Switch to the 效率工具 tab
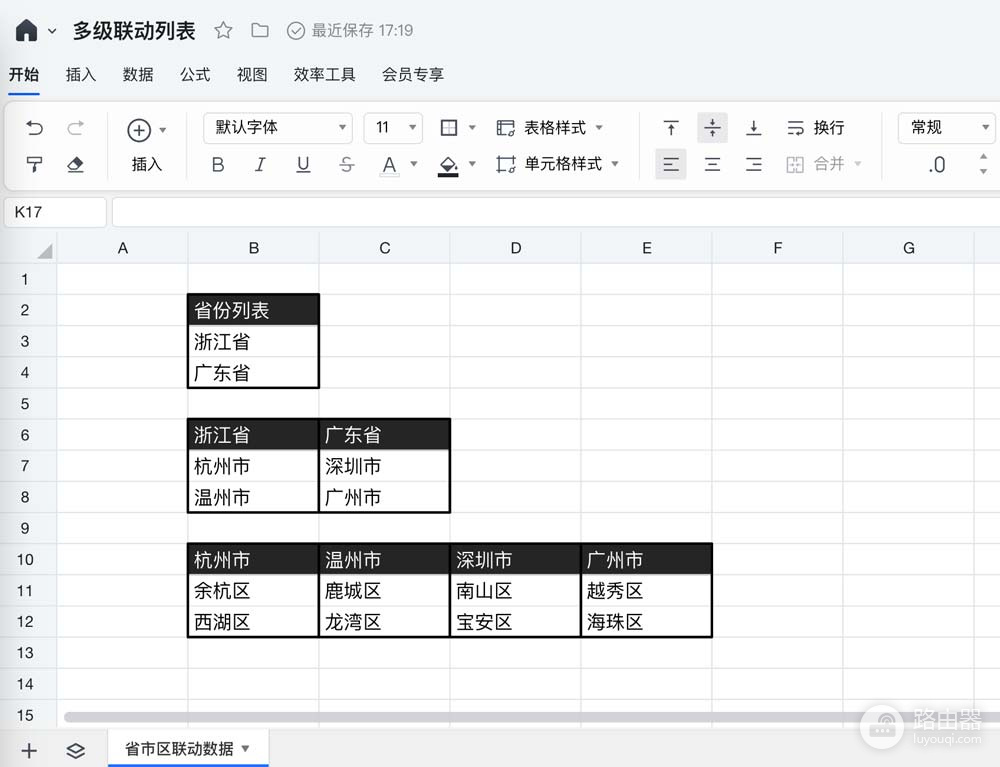The image size is (1000, 767). click(x=325, y=75)
